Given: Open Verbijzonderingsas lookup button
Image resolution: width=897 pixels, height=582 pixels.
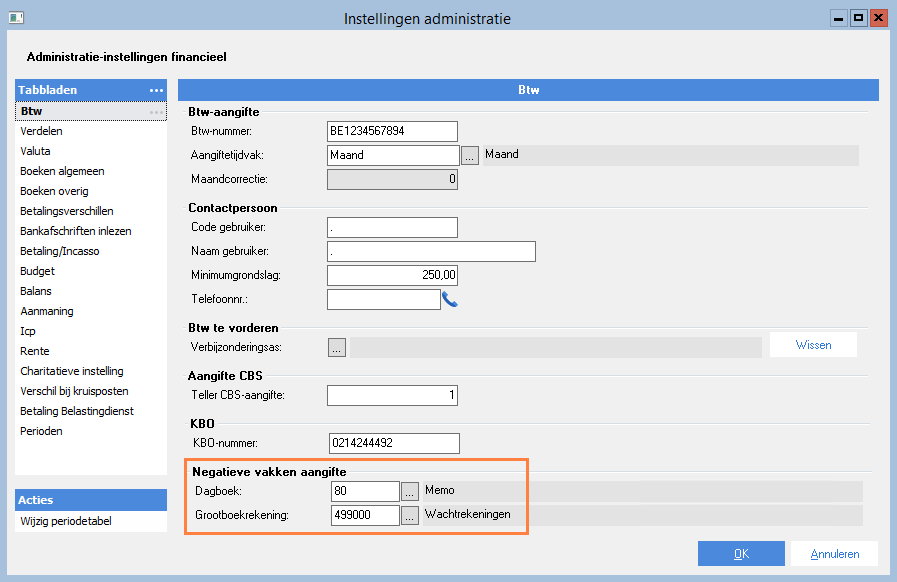Looking at the screenshot, I should coord(337,347).
